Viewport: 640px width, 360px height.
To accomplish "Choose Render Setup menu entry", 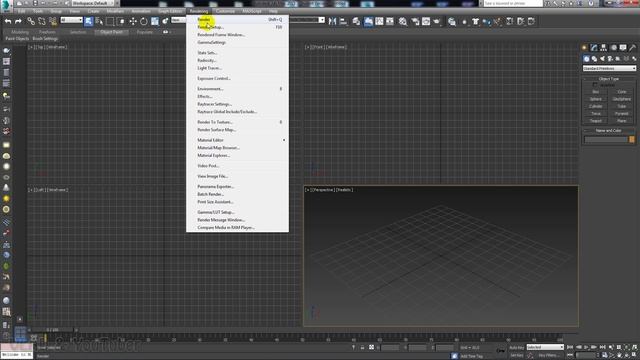I will tap(237, 27).
